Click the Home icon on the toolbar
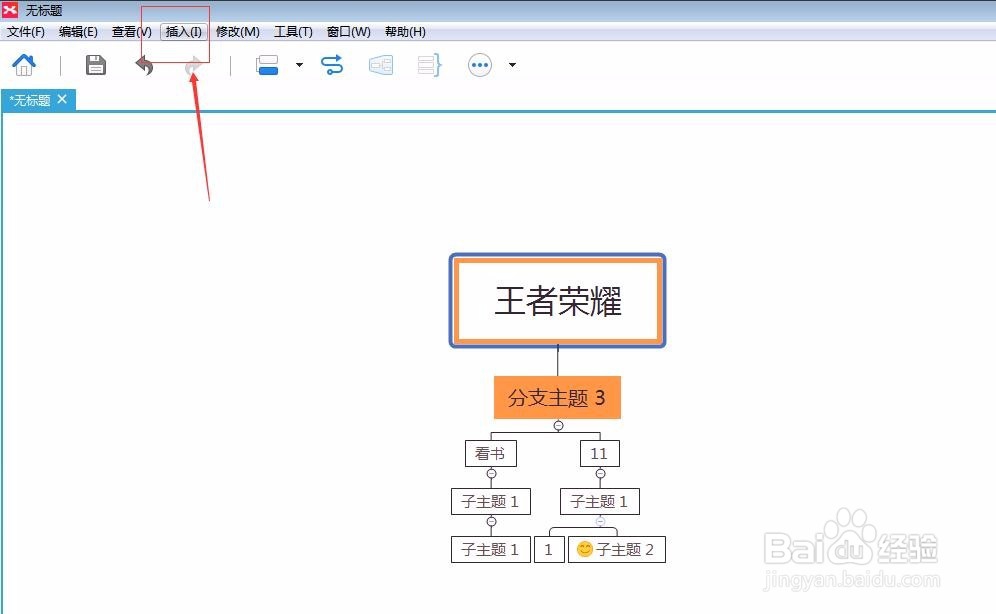Screen dimensions: 996x614 pos(23,64)
